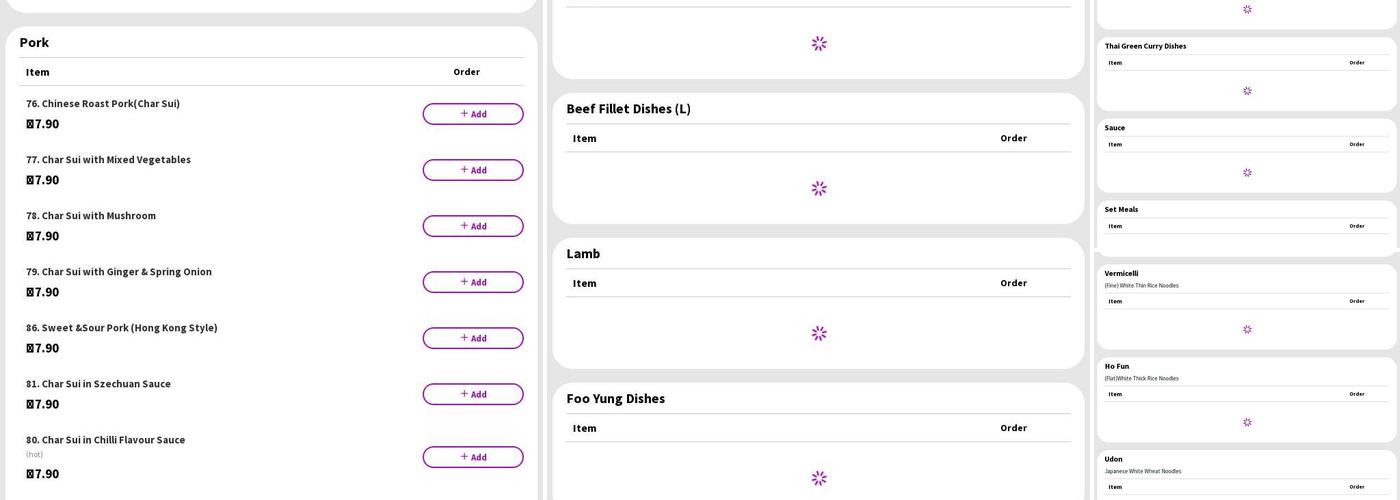The width and height of the screenshot is (1400, 500).
Task: Open item 76. Chinese Roast Pork title
Action: pos(103,104)
